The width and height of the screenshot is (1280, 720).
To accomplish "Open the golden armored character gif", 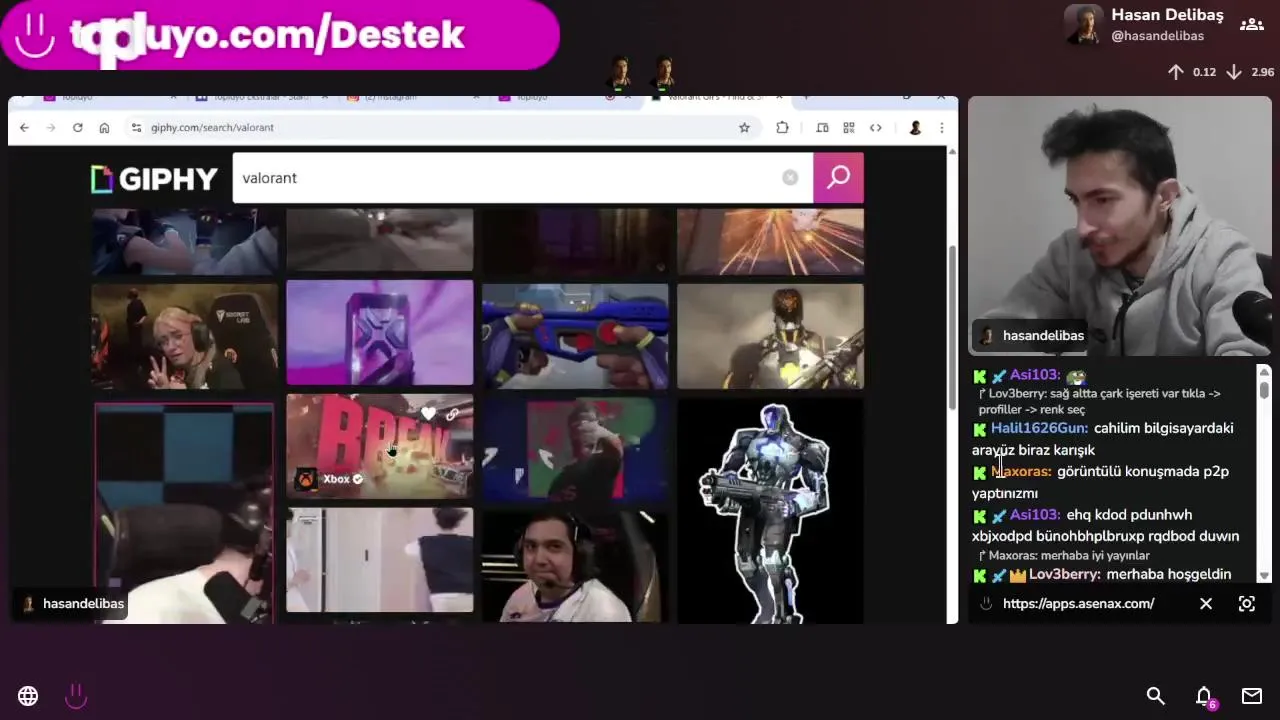I will [770, 335].
